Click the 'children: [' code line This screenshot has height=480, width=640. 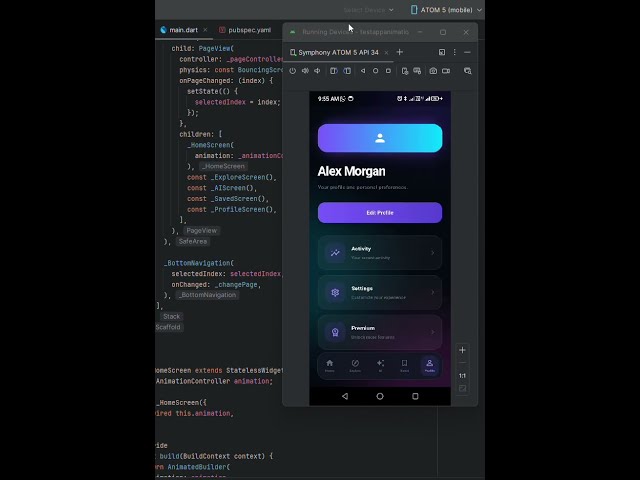tap(200, 134)
